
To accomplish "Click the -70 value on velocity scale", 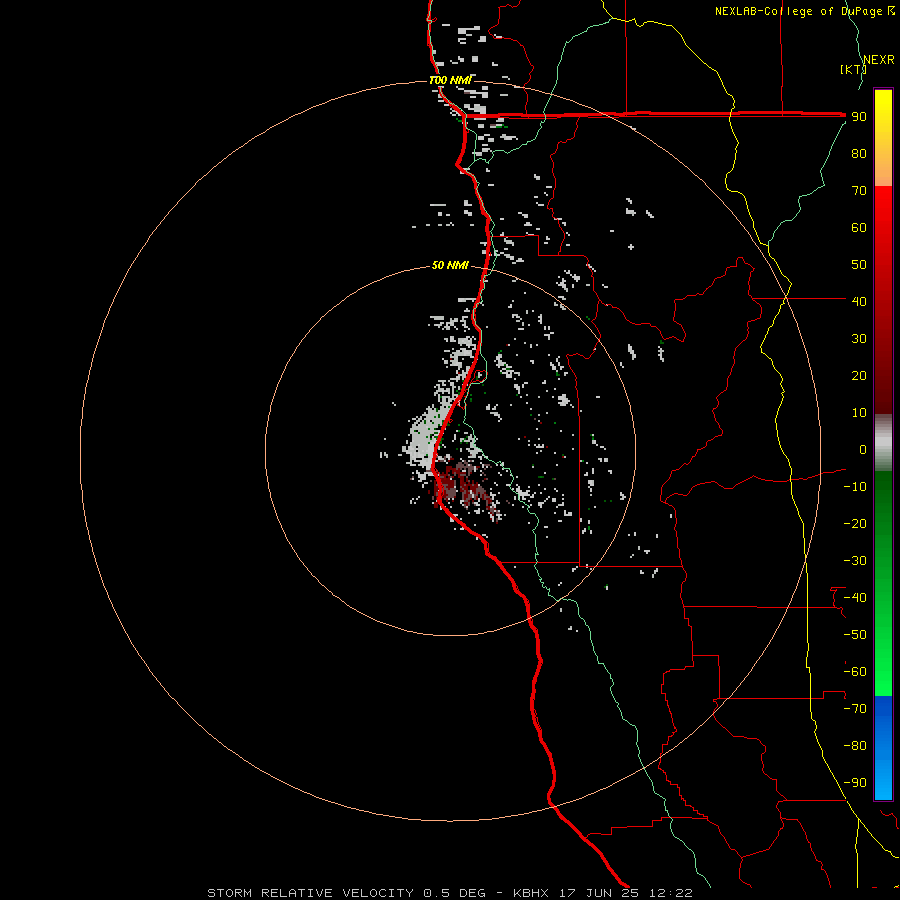I will pos(855,709).
